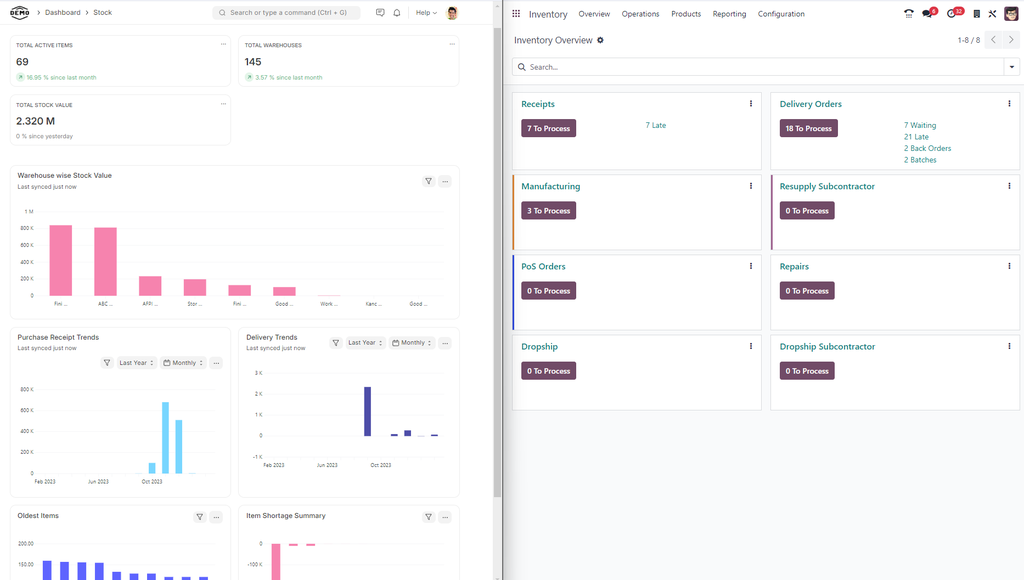
Task: Open the three-dot menu on Delivery Orders card
Action: (x=1009, y=104)
